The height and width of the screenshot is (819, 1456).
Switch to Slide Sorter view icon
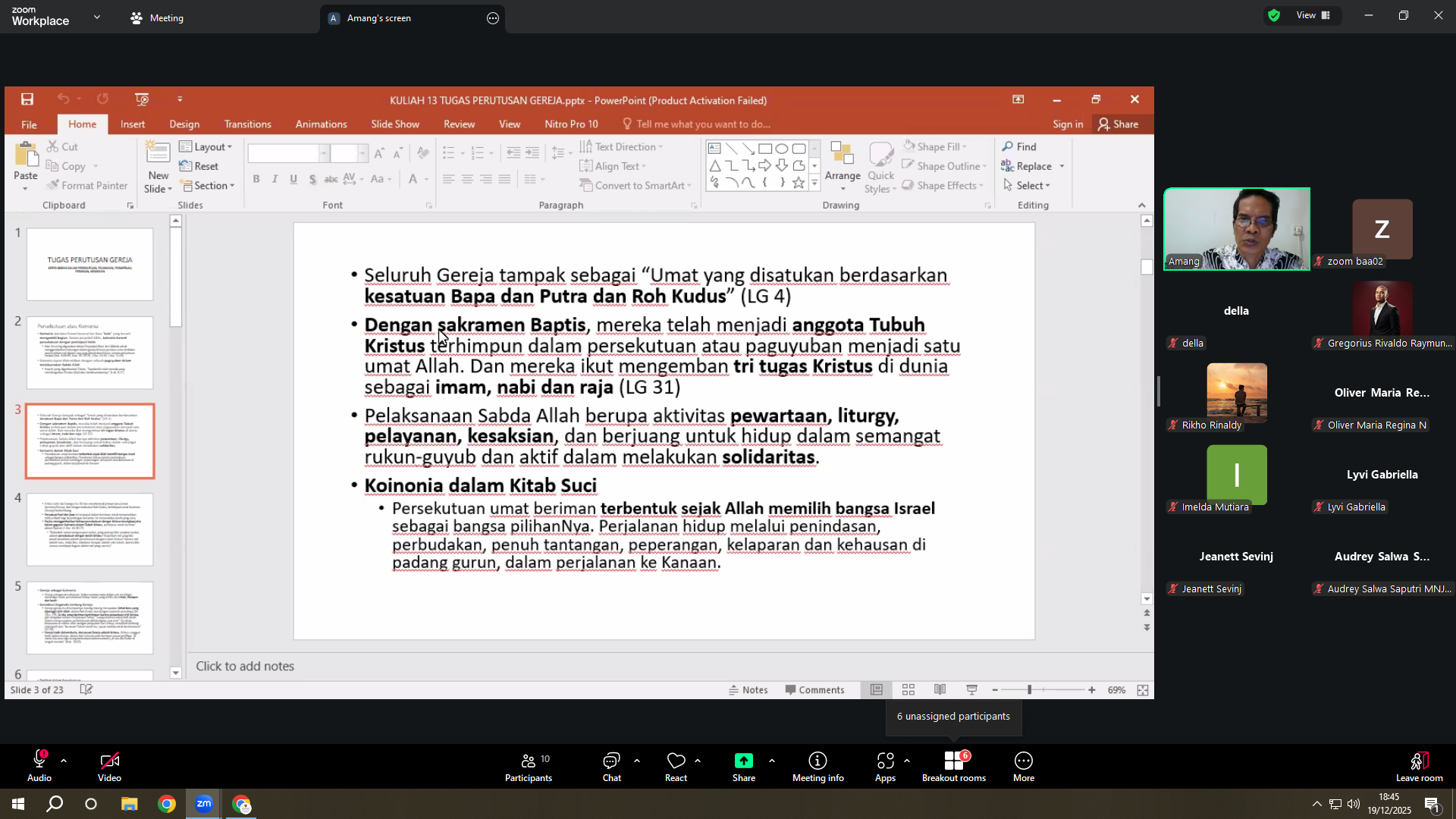tap(908, 690)
